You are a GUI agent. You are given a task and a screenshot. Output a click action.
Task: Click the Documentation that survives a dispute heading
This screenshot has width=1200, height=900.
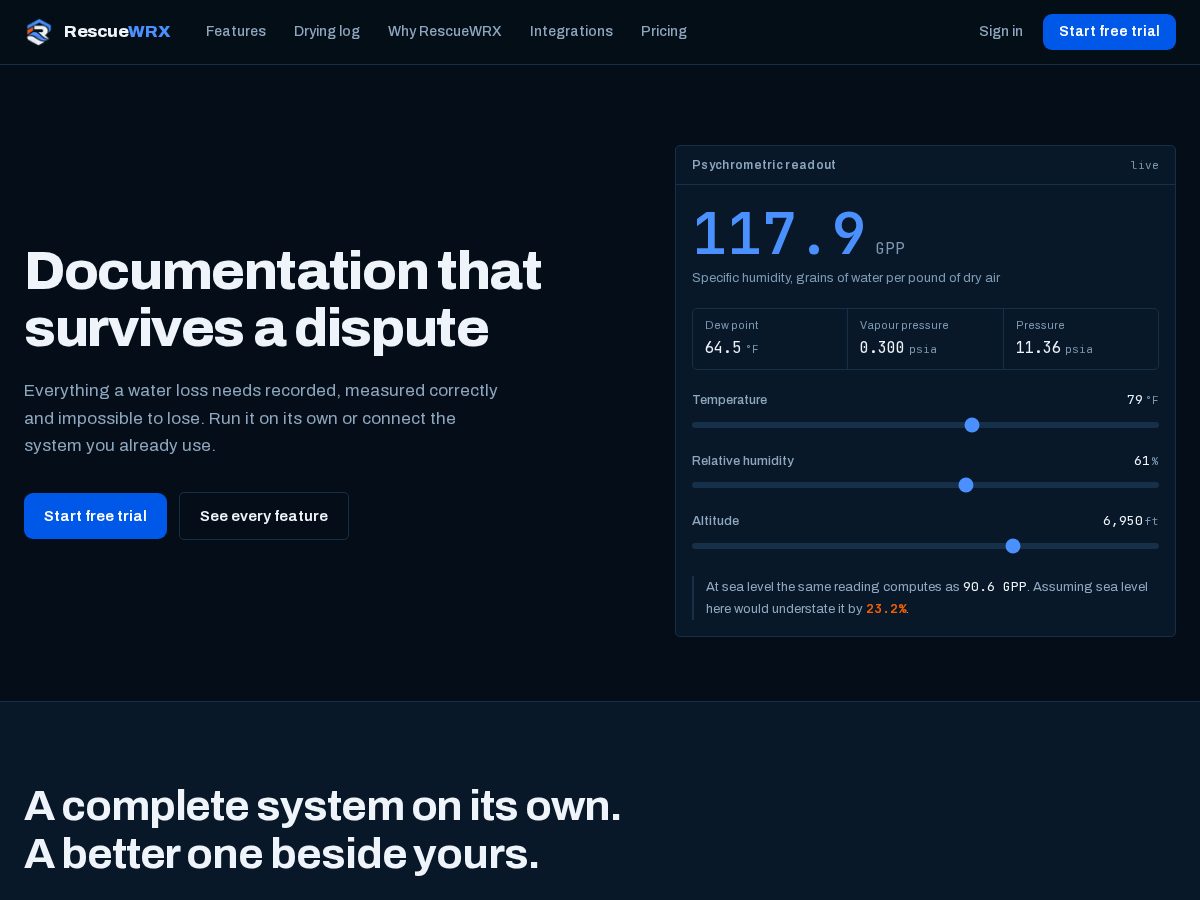point(282,299)
